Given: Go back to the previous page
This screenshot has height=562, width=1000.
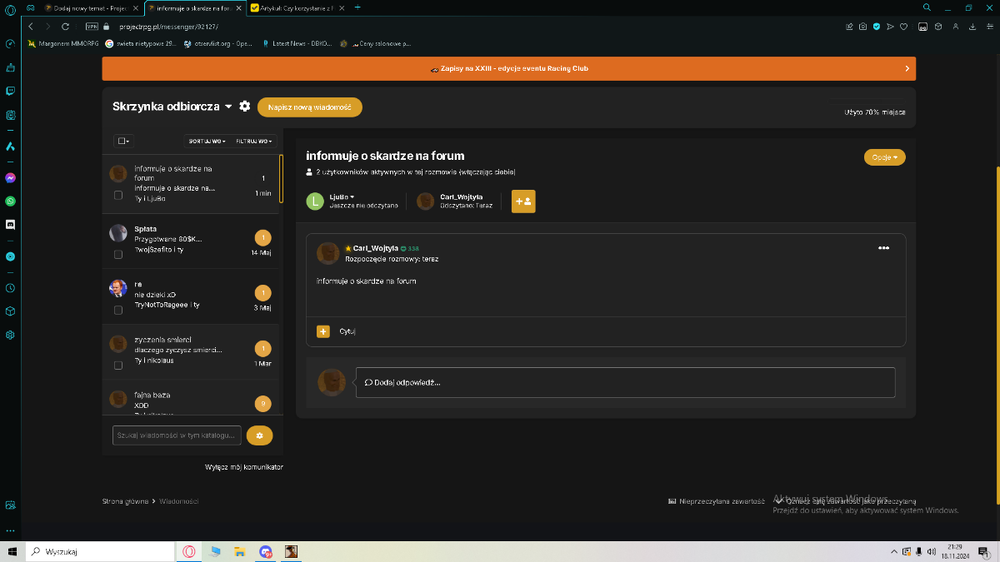Looking at the screenshot, I should (31, 27).
